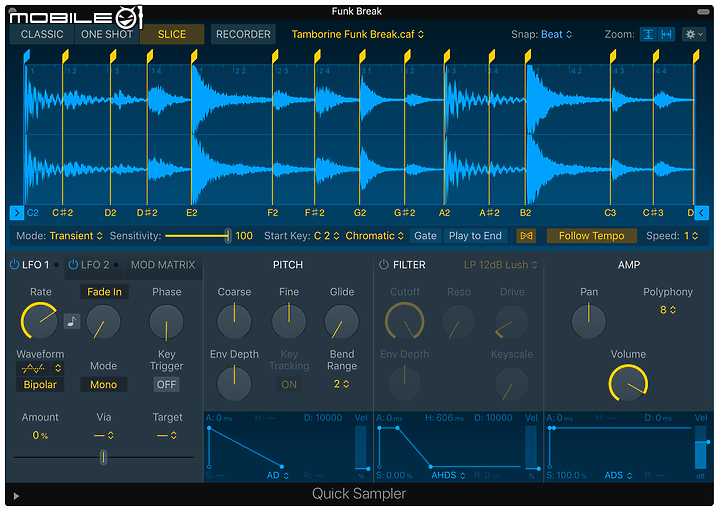Viewport: 719px width, 511px height.
Task: Open the LFO Target dropdown
Action: pyautogui.click(x=167, y=435)
